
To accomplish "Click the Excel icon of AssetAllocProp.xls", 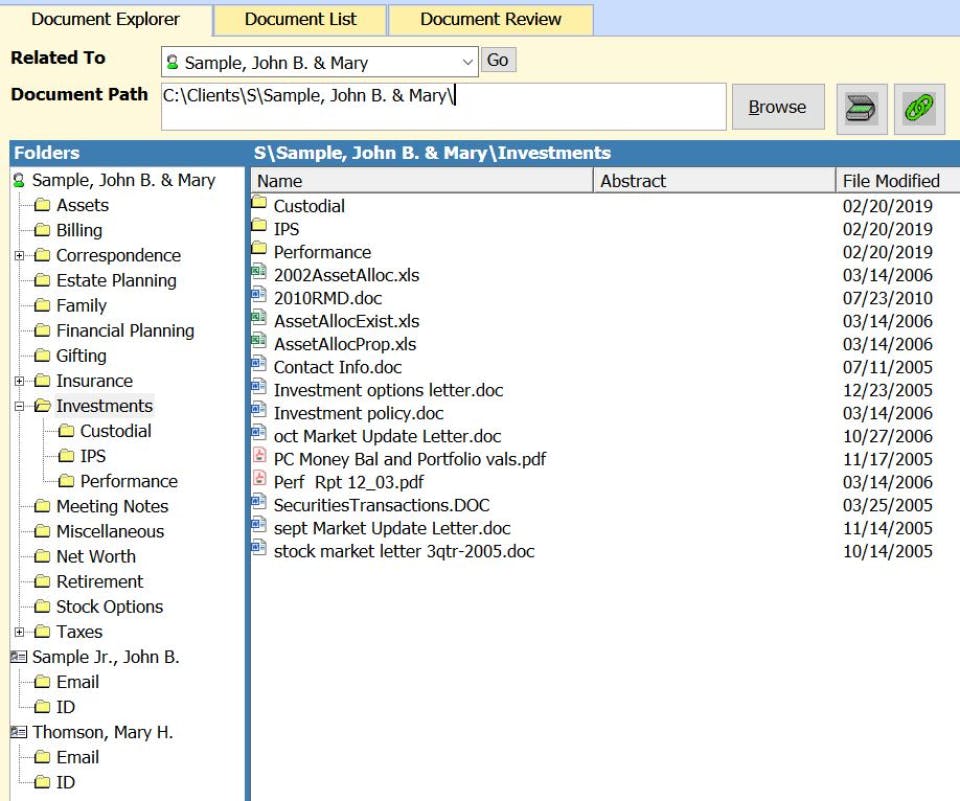I will [x=259, y=340].
